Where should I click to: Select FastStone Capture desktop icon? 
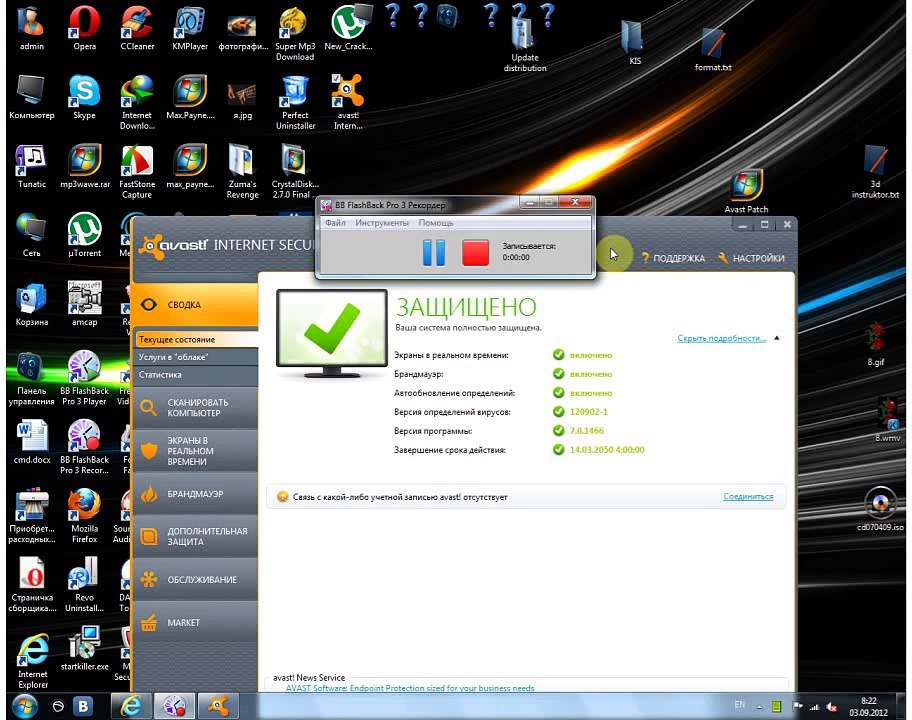(x=137, y=171)
